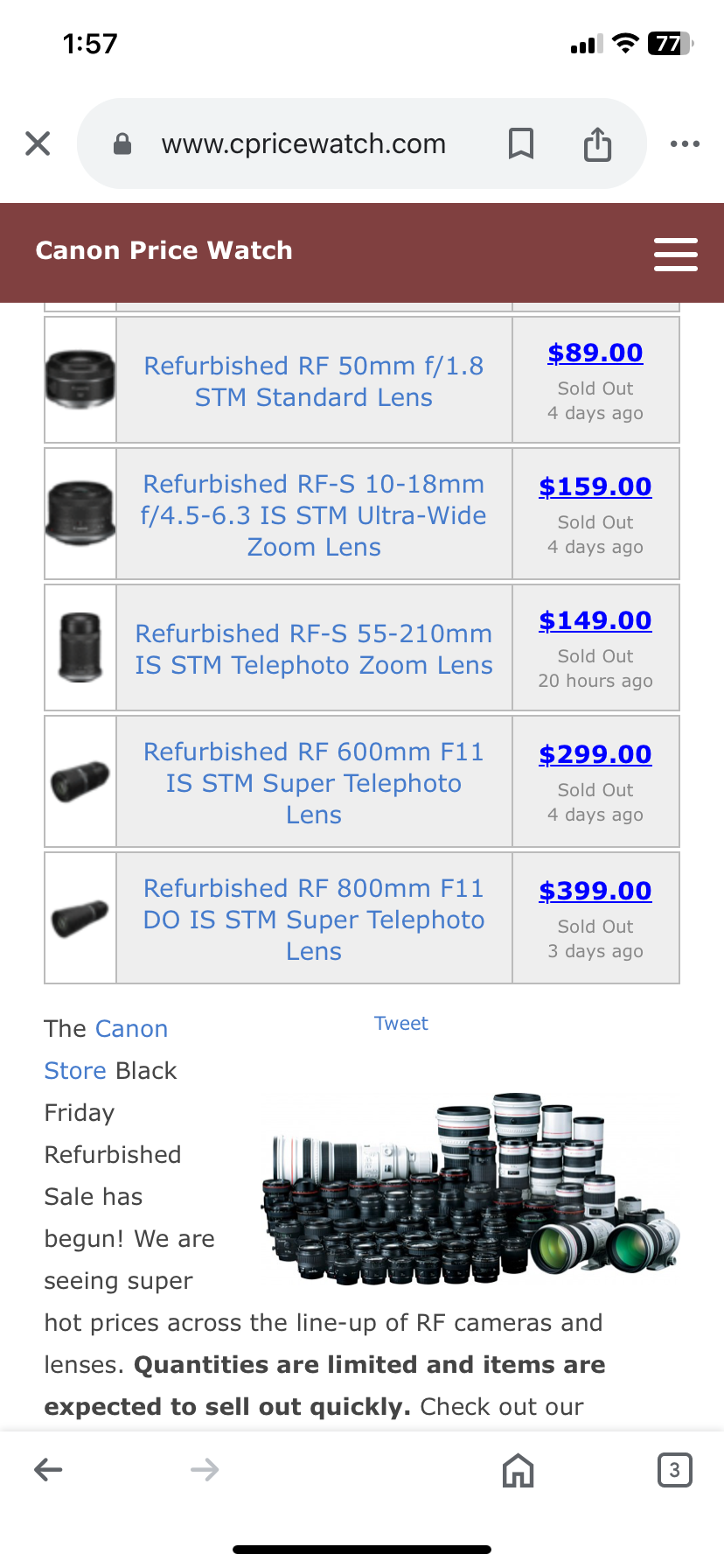Viewport: 724px width, 1568px height.
Task: Open the hamburger navigation menu
Action: [x=675, y=254]
